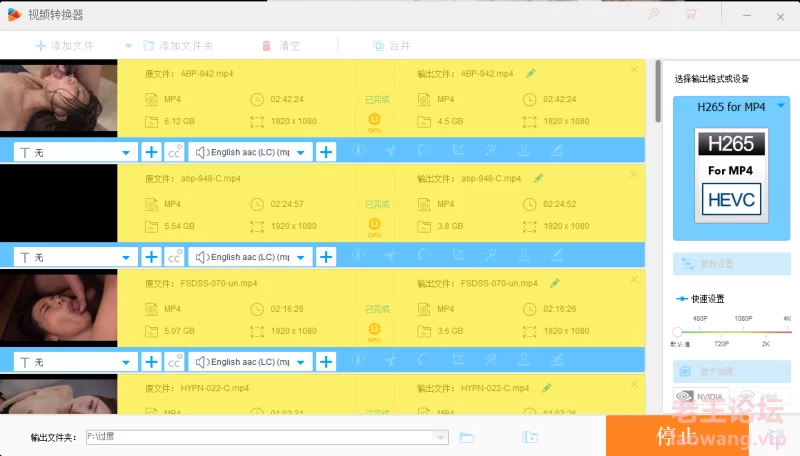Click the Clear (清空) trash button
Screen dimensions: 800x456
281,46
